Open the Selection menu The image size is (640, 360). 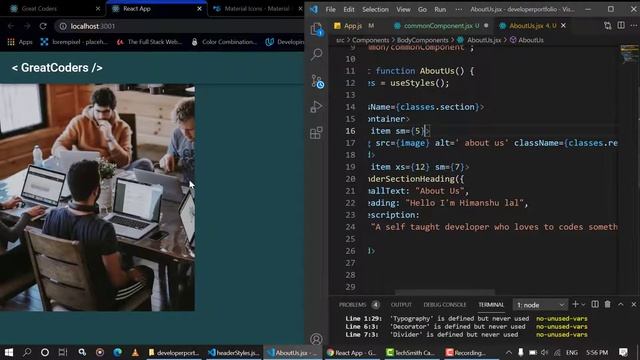pos(375,9)
